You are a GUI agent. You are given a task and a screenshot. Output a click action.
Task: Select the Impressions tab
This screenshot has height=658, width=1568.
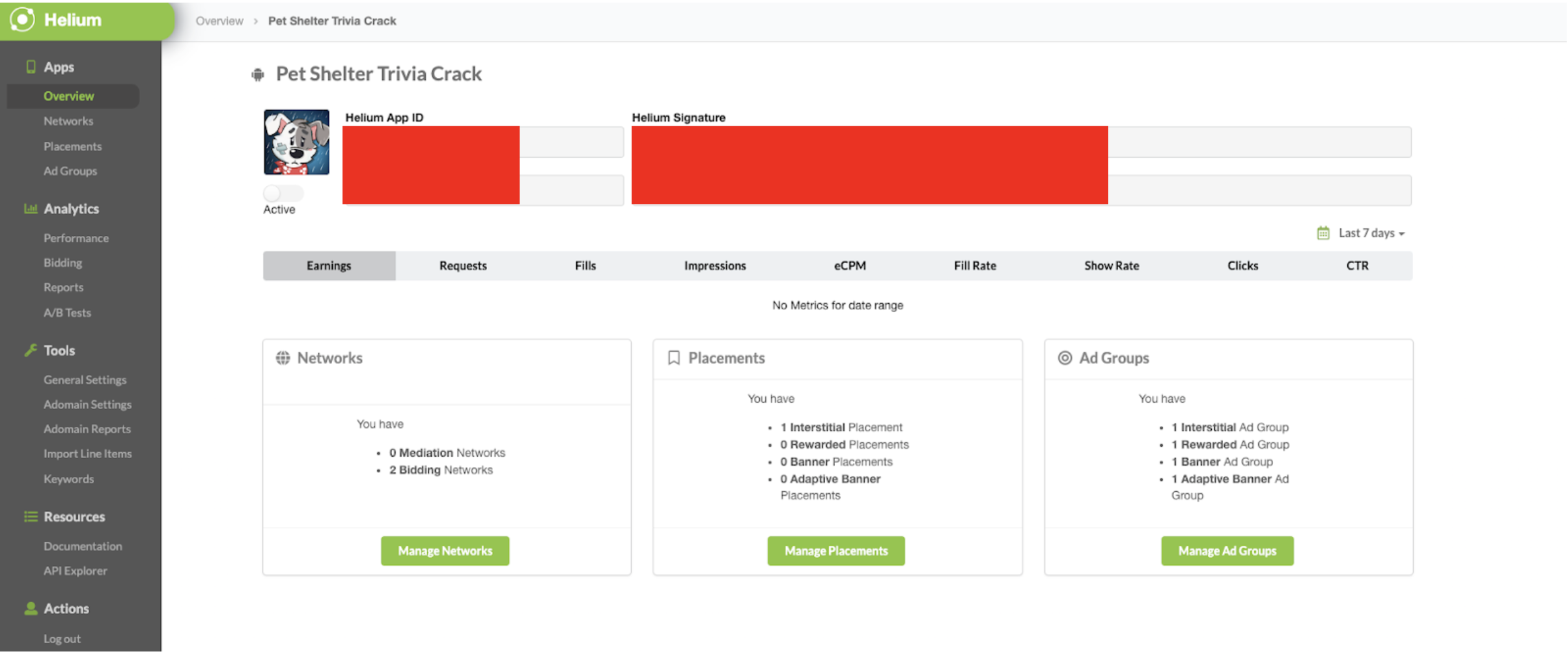click(715, 266)
